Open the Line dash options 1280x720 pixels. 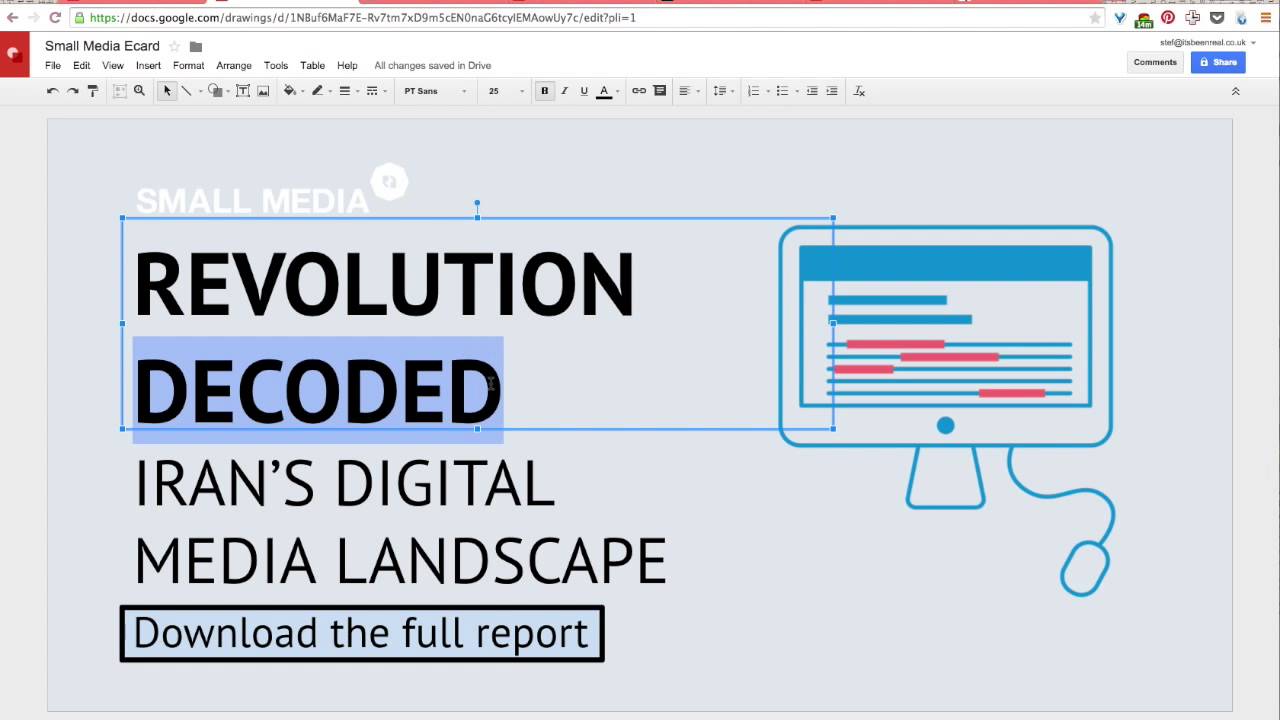[372, 91]
